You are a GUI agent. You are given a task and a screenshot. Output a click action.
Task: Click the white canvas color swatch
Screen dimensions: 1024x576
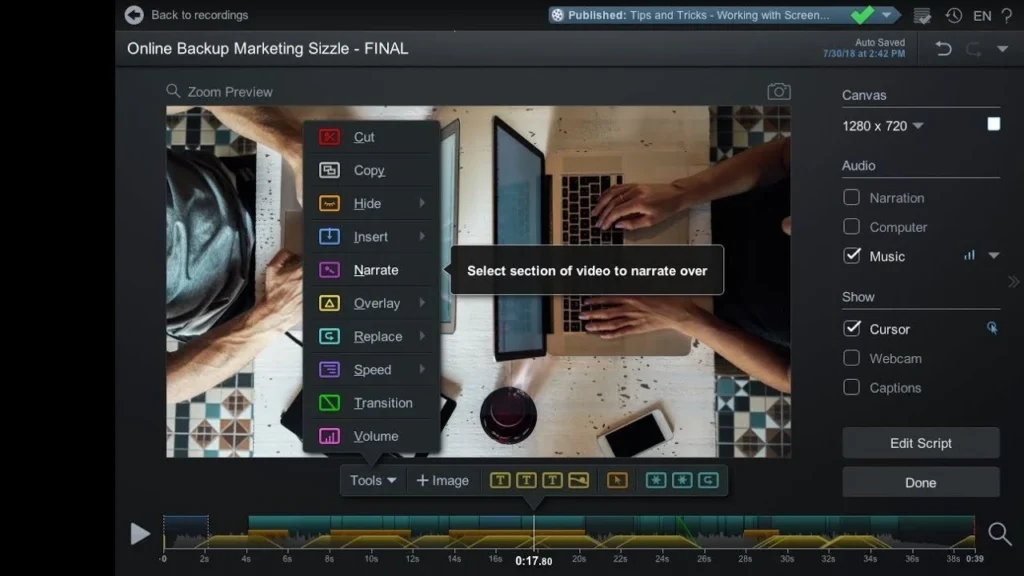[x=993, y=124]
